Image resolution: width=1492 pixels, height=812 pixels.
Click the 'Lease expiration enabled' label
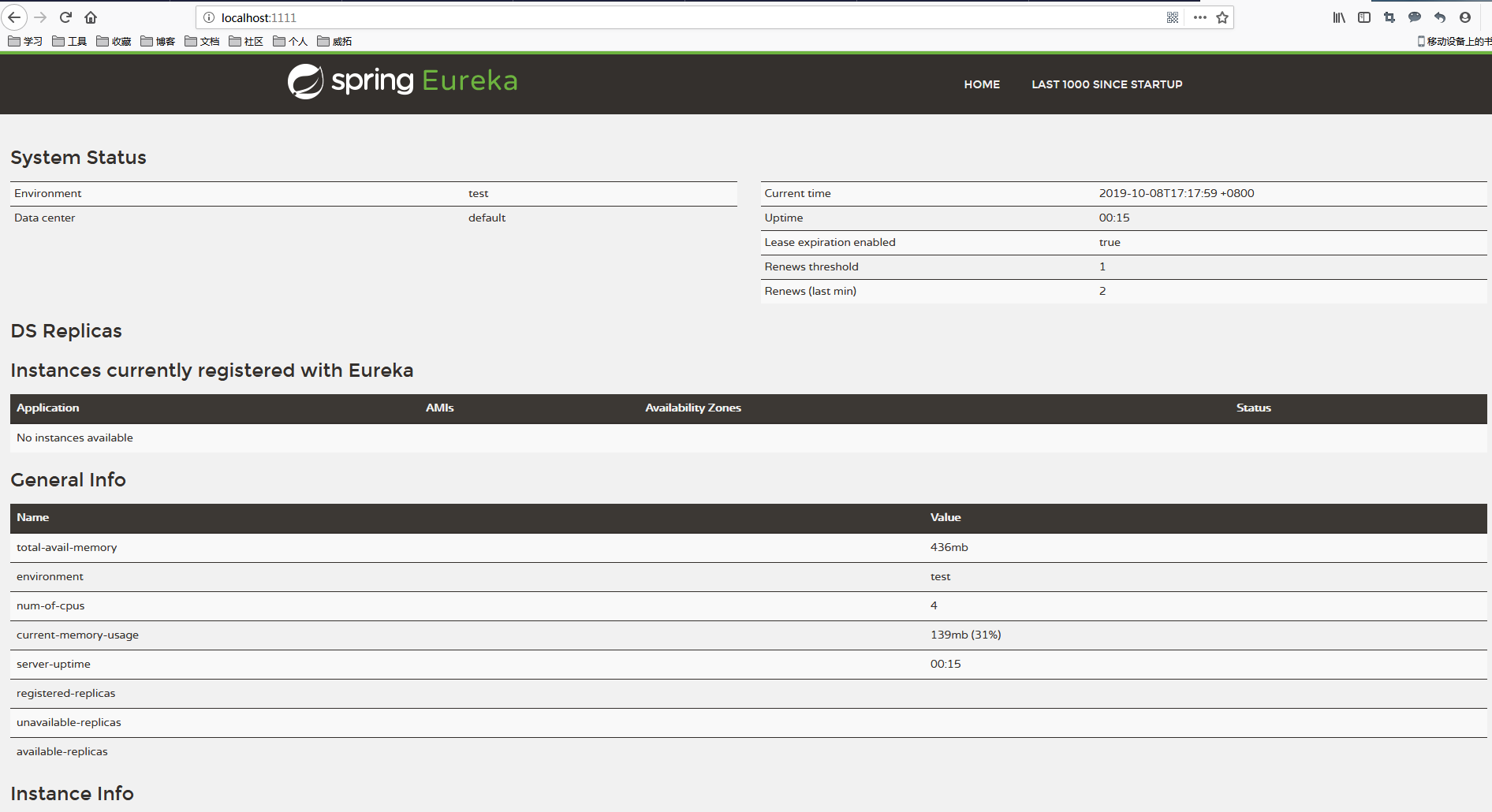[x=830, y=242]
